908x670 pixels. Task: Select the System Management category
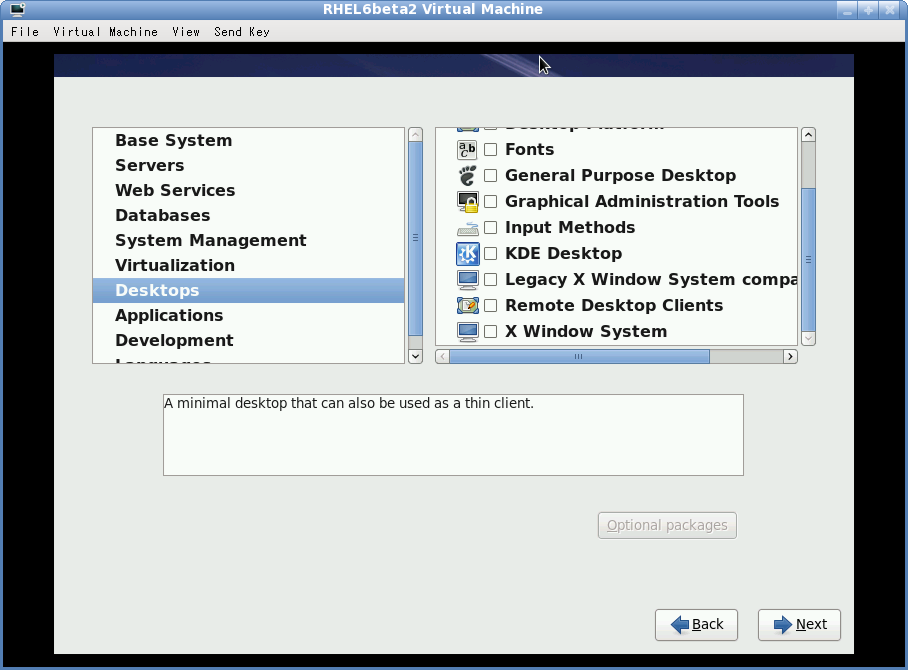[x=248, y=240]
